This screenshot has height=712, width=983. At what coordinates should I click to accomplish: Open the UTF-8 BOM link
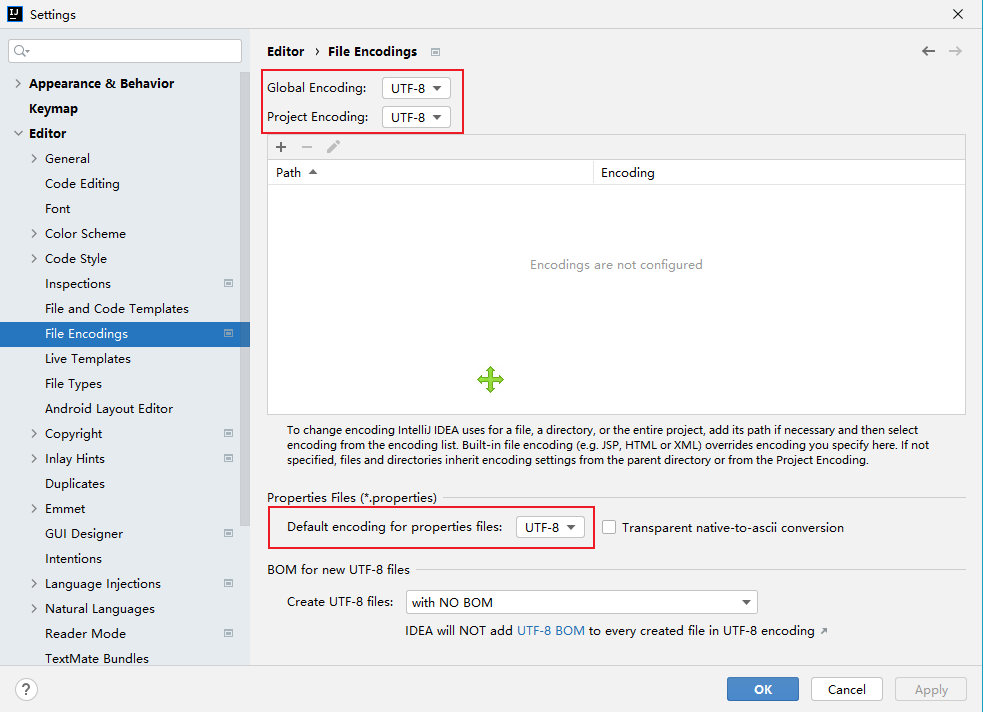tap(550, 631)
